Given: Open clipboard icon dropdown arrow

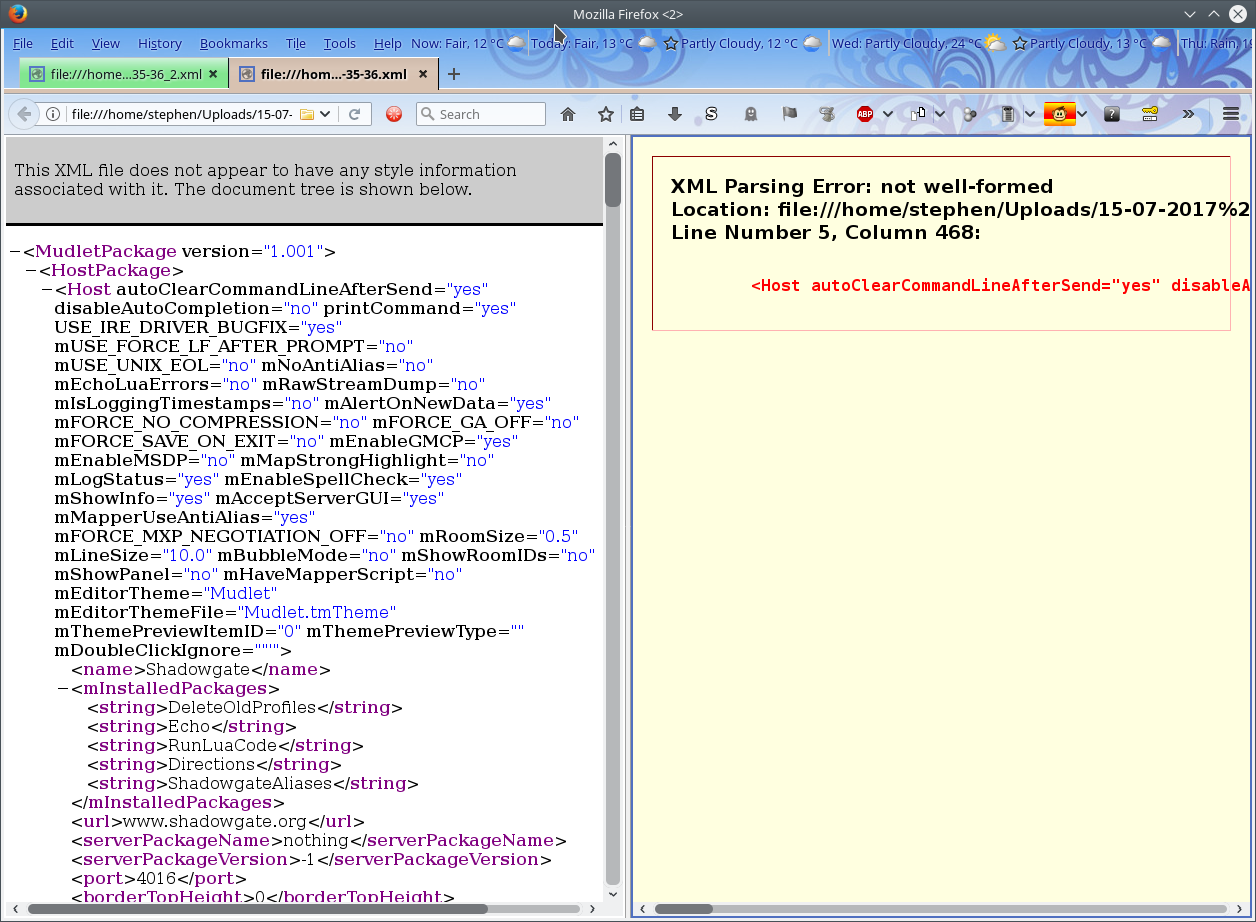Looking at the screenshot, I should click(1029, 114).
